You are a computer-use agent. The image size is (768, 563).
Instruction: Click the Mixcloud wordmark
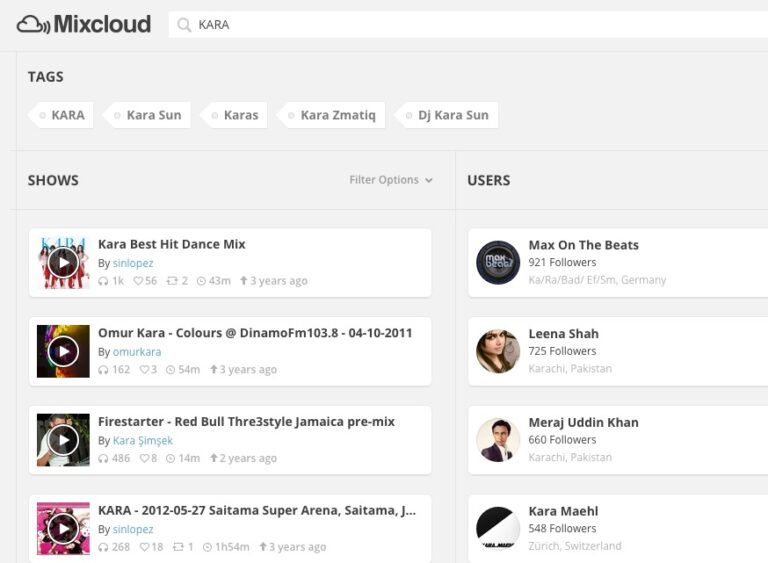[x=102, y=24]
